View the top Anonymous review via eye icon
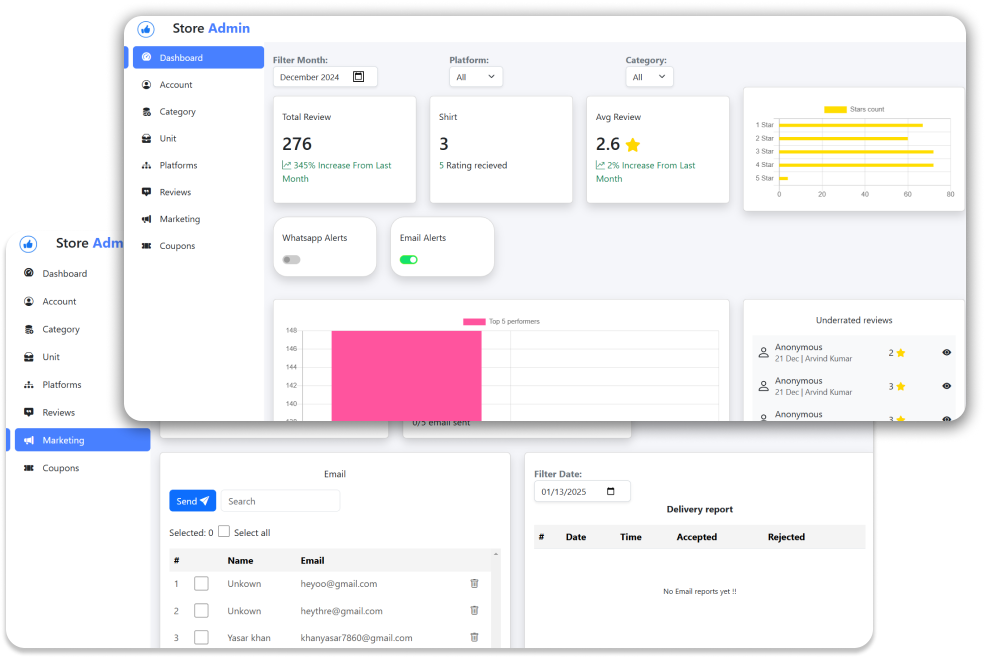The height and width of the screenshot is (658, 985). pos(944,352)
